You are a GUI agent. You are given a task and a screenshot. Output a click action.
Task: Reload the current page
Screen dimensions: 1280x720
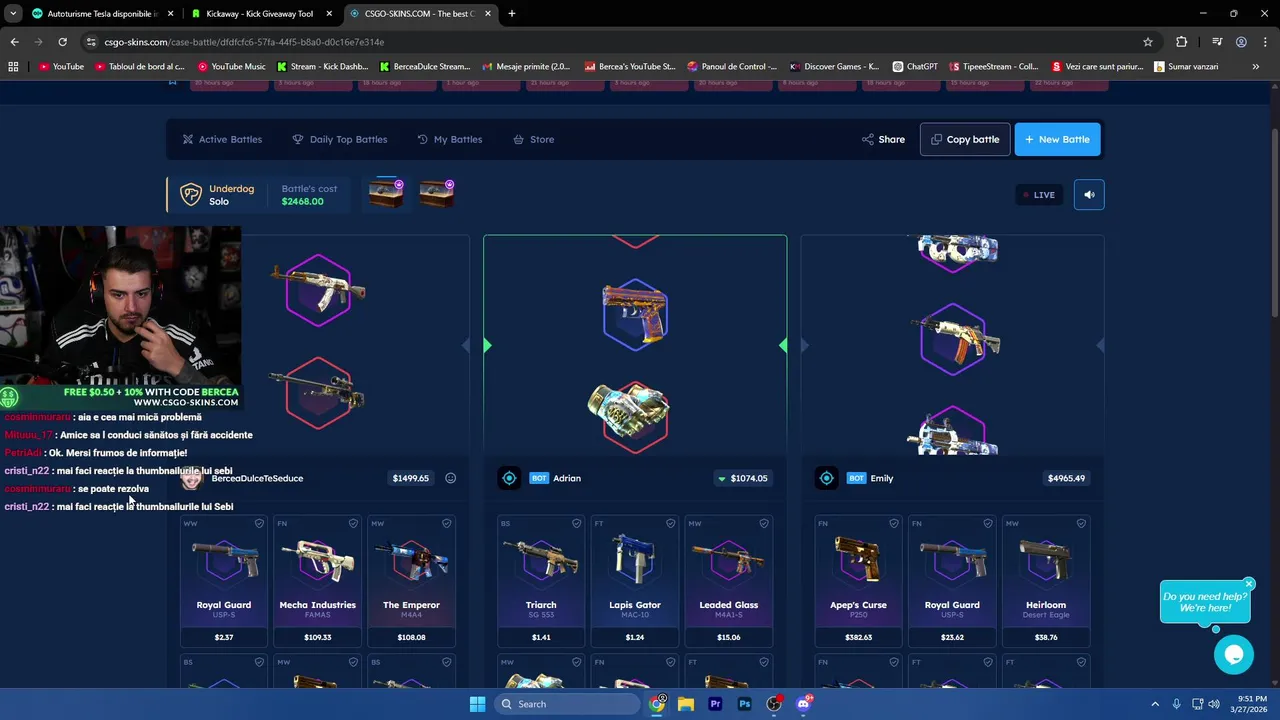click(62, 42)
